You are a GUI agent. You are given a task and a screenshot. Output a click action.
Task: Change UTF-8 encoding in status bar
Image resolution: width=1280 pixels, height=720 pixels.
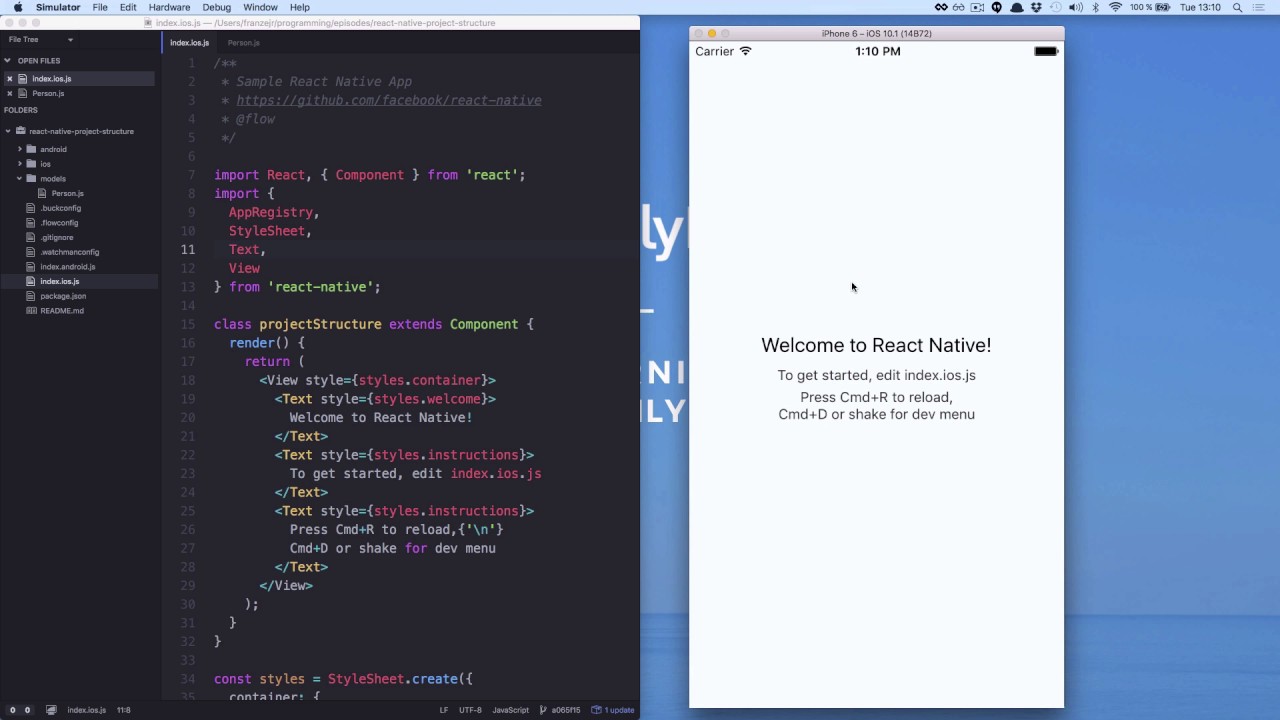470,710
